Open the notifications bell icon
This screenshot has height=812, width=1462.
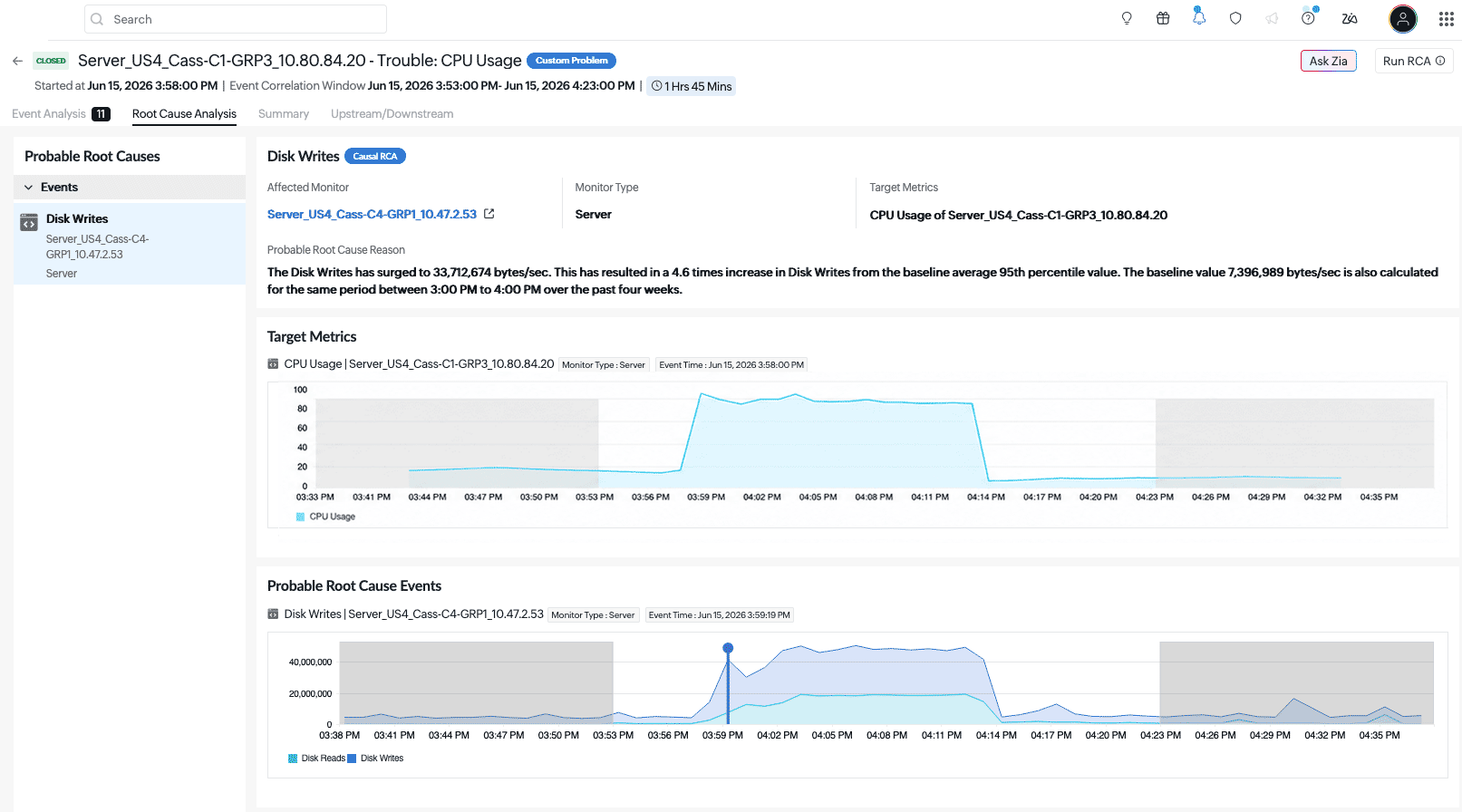click(1199, 17)
